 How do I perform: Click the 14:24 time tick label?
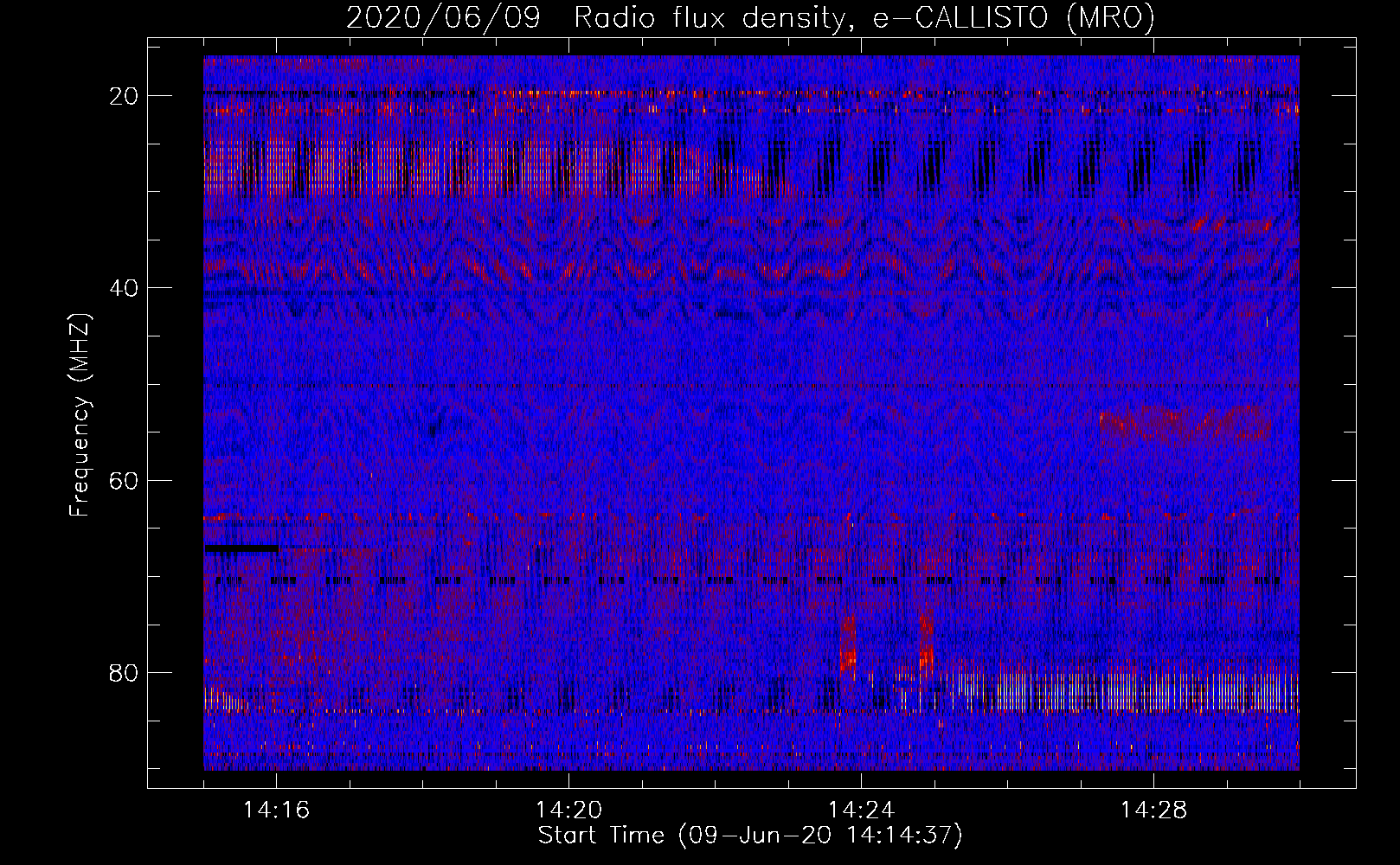click(x=862, y=811)
